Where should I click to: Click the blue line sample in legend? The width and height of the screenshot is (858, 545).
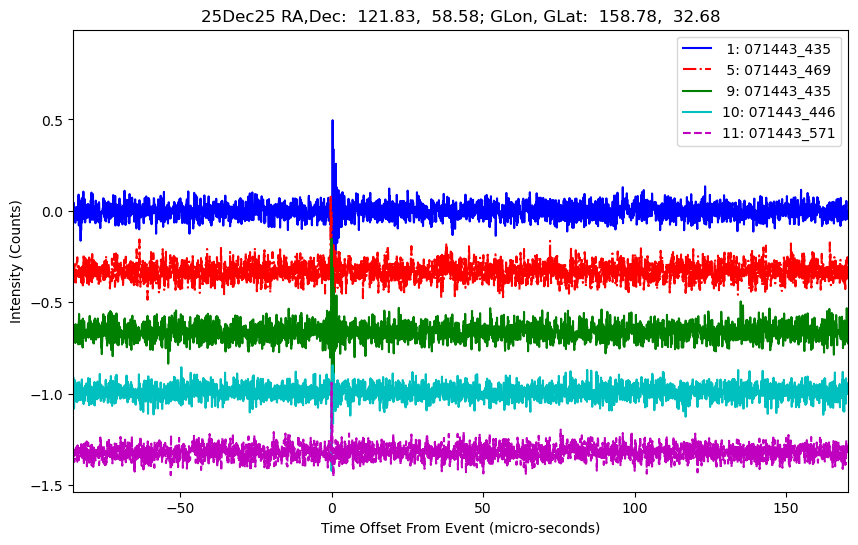pos(697,48)
